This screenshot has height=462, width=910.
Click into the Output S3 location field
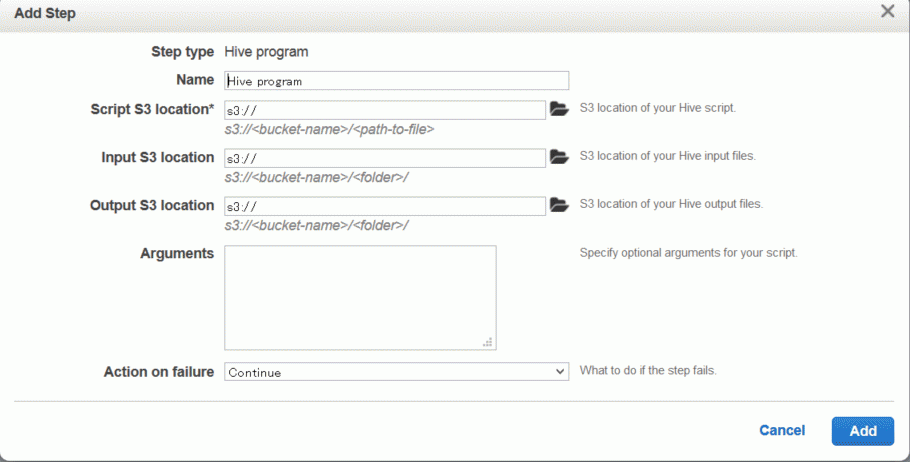385,206
